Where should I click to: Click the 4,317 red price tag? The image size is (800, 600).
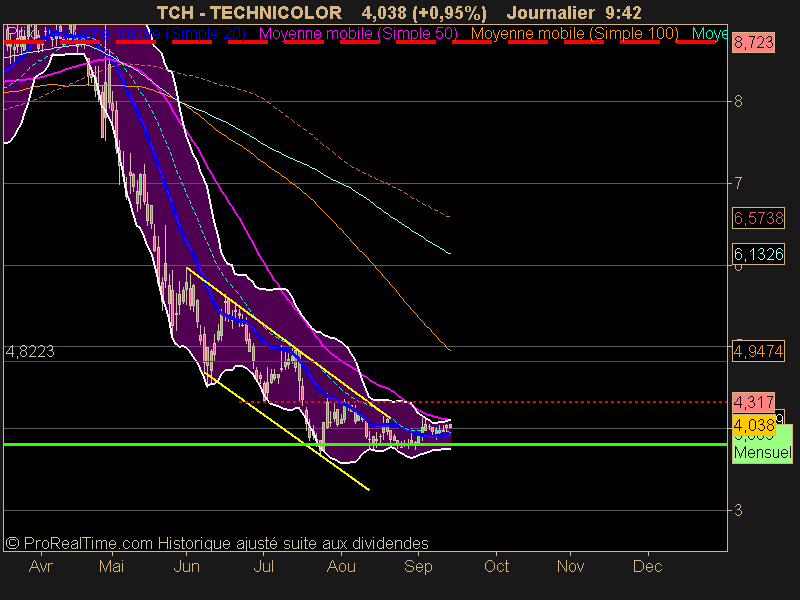pyautogui.click(x=754, y=403)
